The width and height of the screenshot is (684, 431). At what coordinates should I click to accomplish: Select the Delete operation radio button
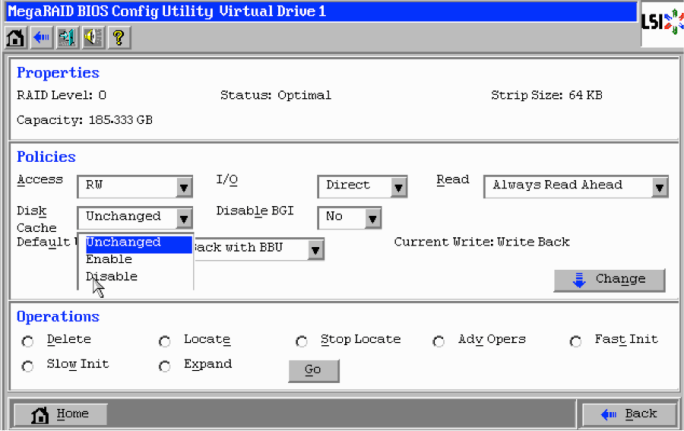point(28,342)
